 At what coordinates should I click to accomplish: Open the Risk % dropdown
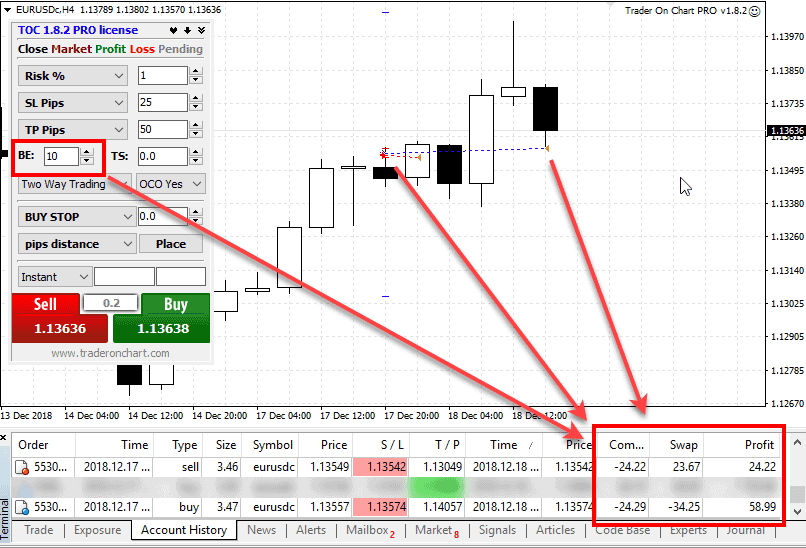(72, 76)
